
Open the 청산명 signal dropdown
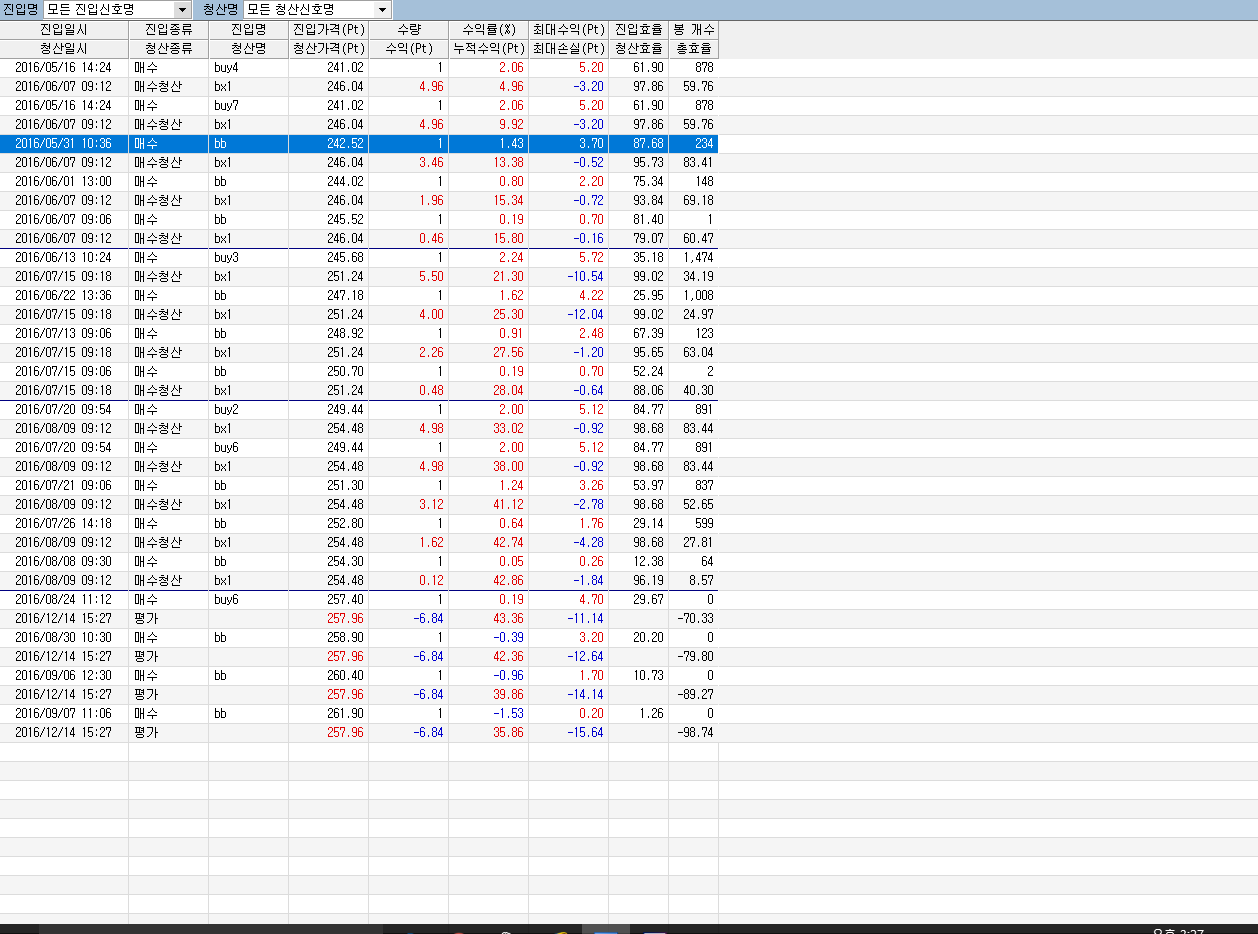pos(317,9)
